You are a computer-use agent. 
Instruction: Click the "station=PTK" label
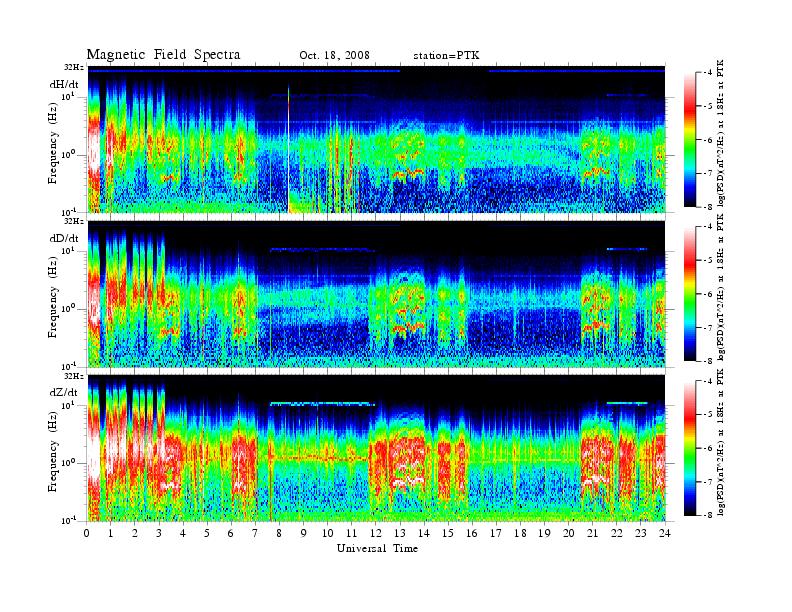(x=447, y=55)
